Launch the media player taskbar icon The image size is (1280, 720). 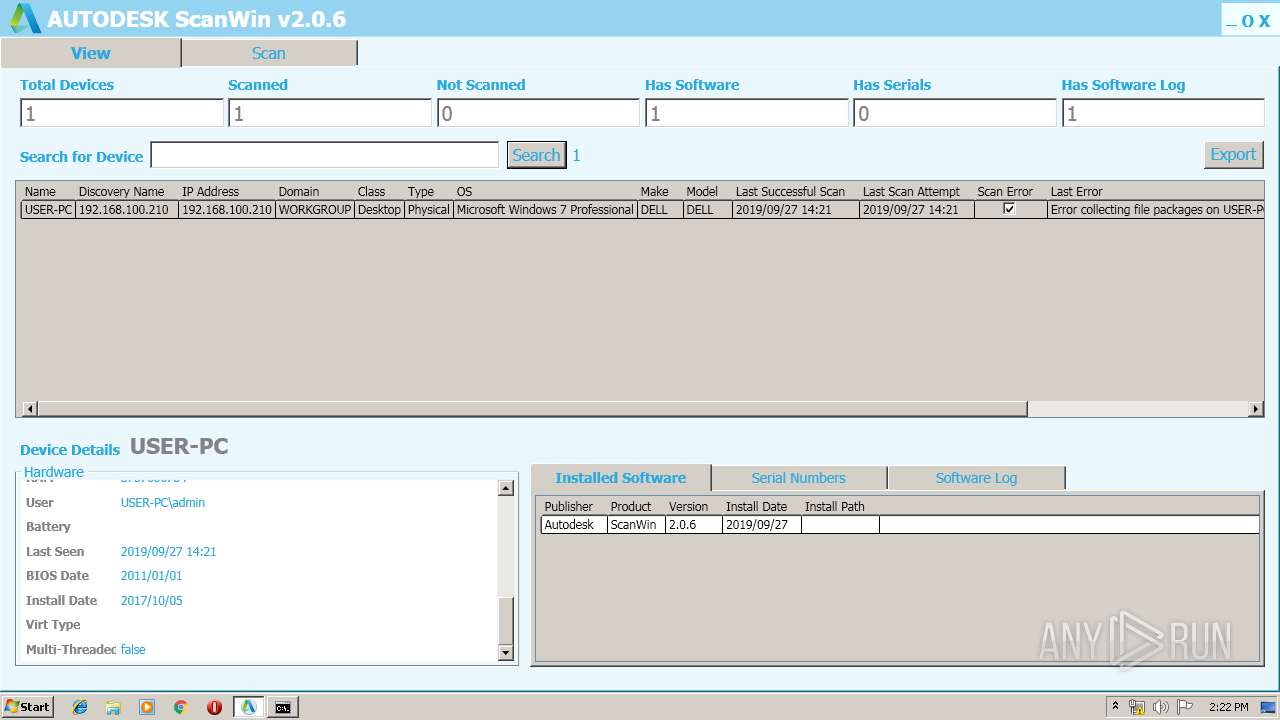click(x=147, y=707)
